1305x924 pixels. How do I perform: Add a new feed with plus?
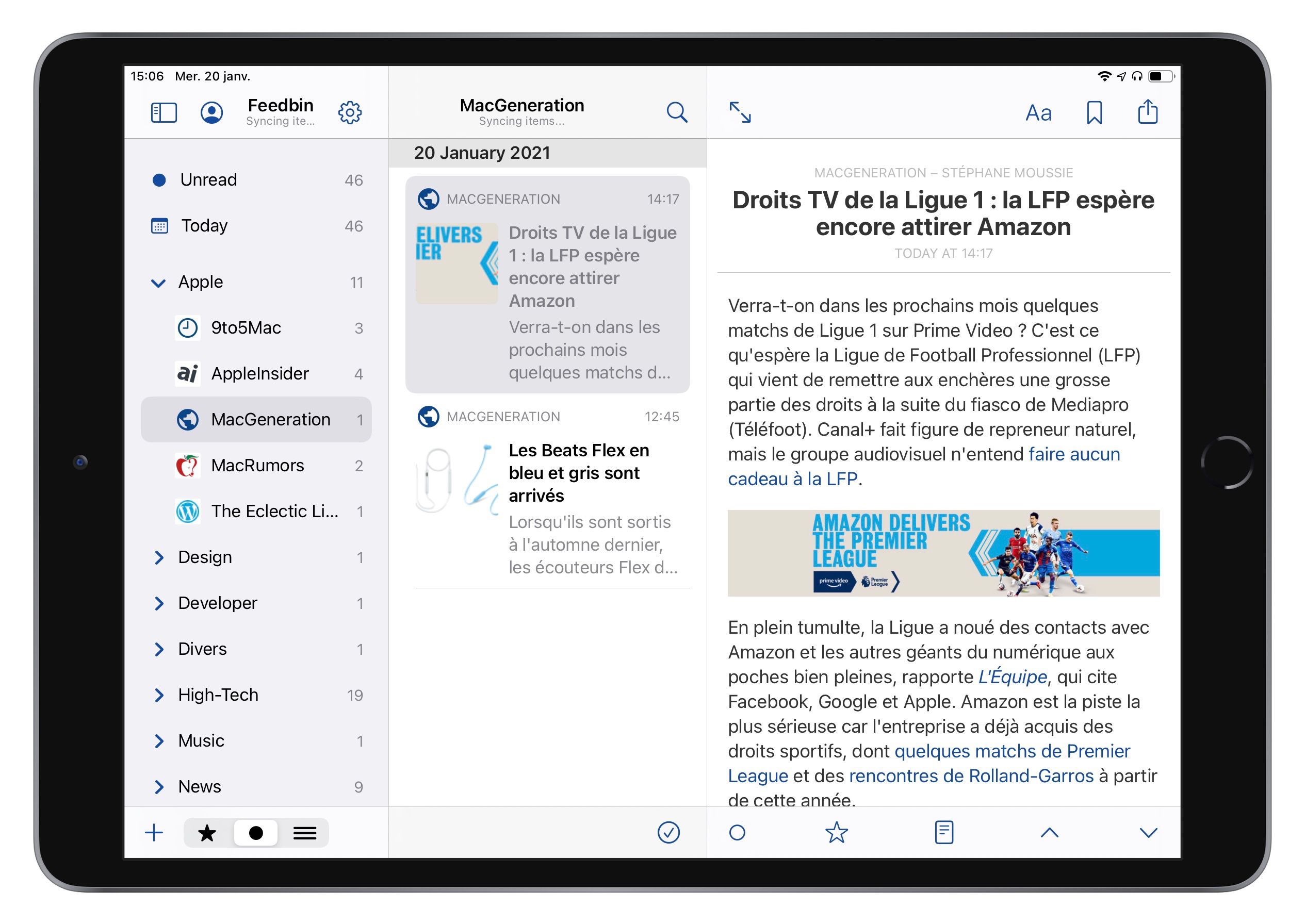tap(154, 833)
